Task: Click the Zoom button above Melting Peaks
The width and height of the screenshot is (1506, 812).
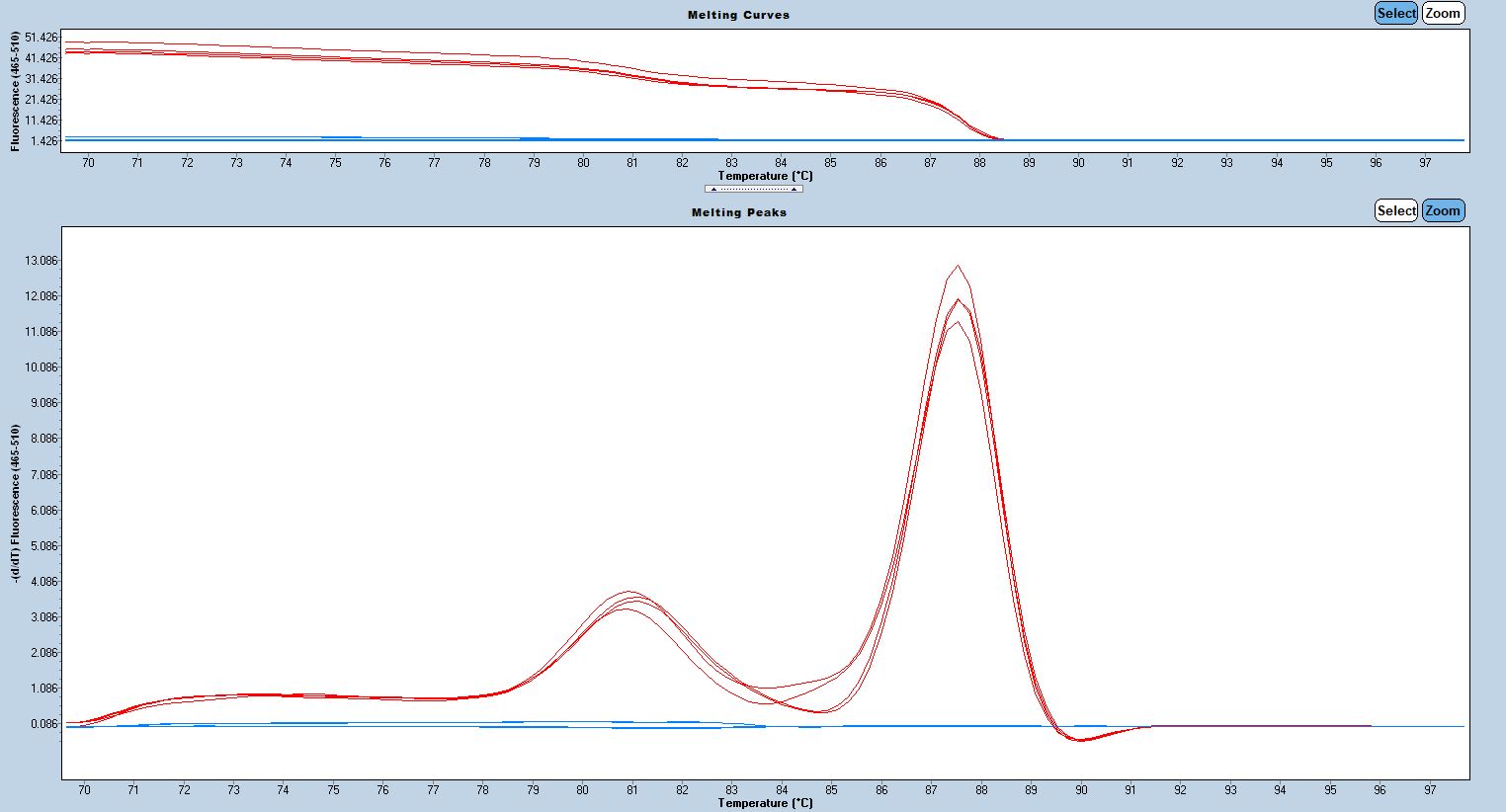Action: coord(1442,210)
